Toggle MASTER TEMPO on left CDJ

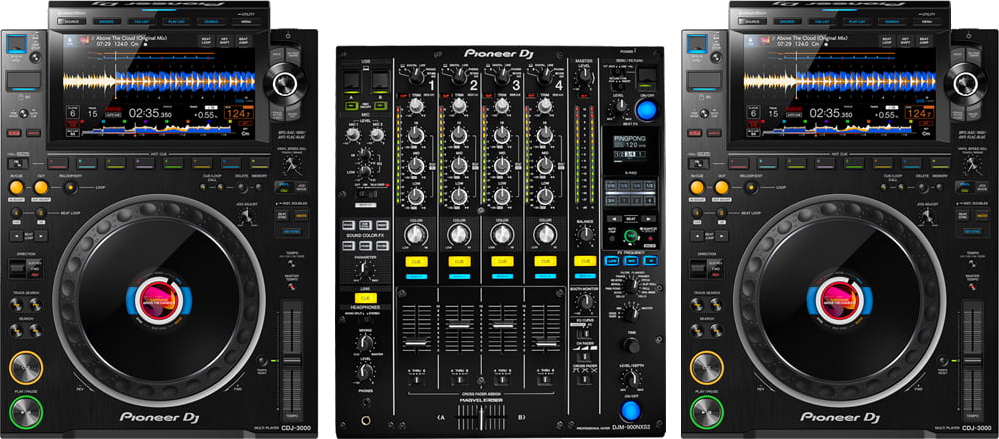click(x=293, y=285)
